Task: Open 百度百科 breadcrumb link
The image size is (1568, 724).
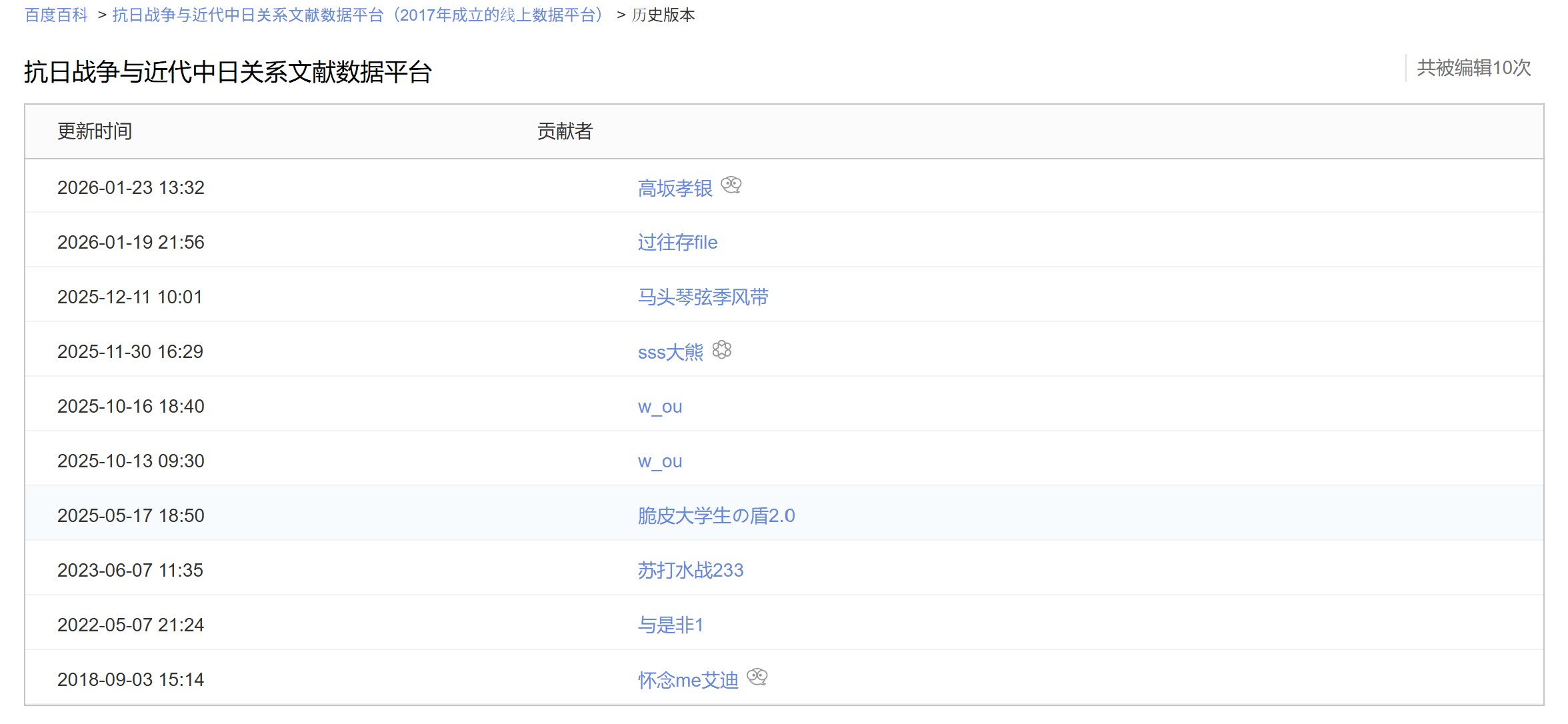Action: (x=56, y=15)
